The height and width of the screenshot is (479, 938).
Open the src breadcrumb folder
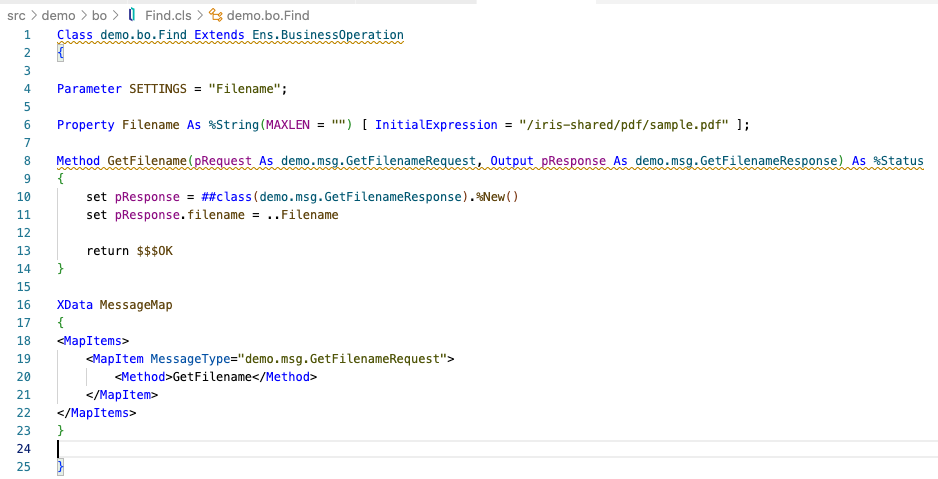[x=17, y=16]
